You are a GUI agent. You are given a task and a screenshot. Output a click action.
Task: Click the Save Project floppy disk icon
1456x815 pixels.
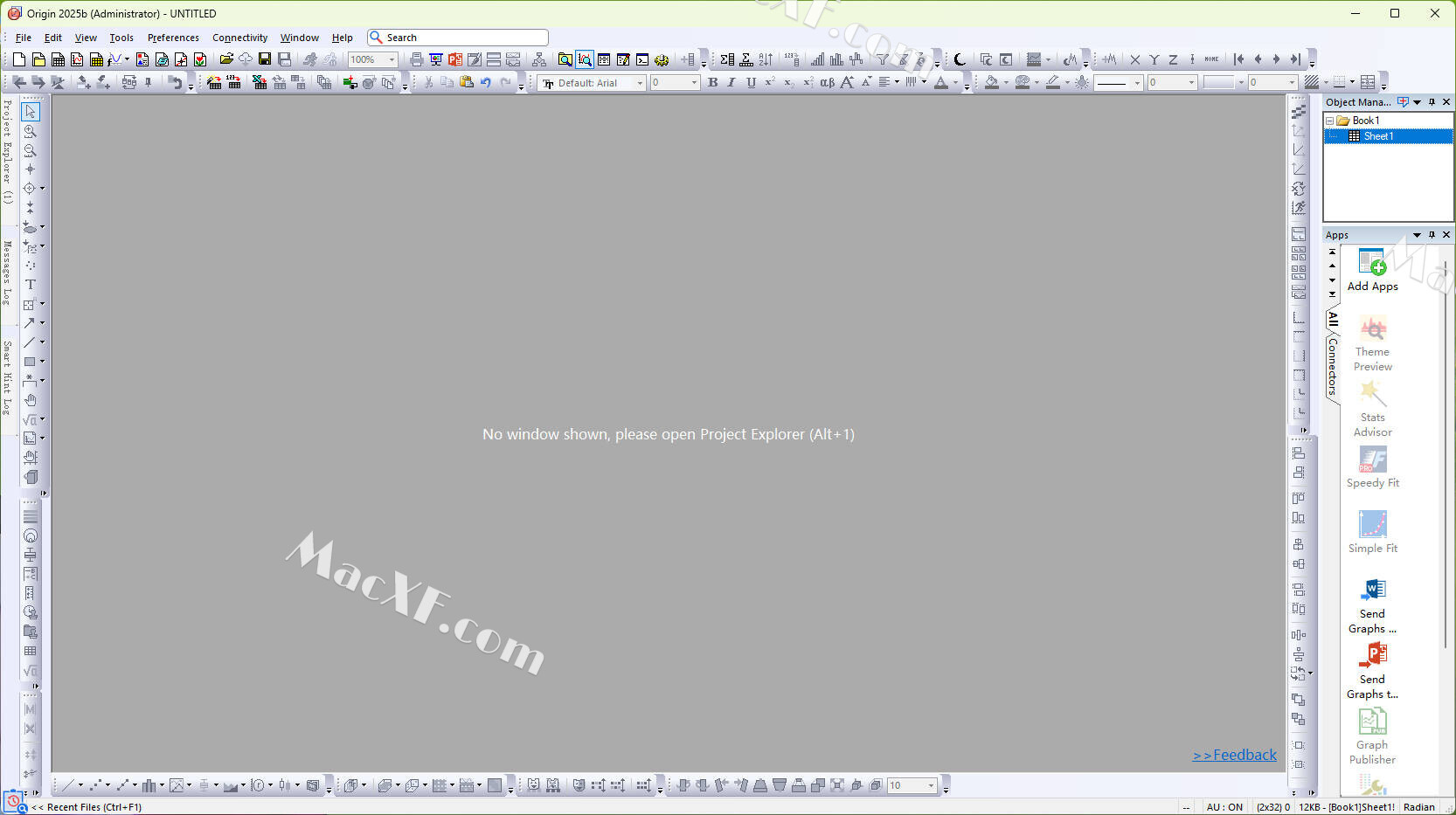(x=265, y=59)
